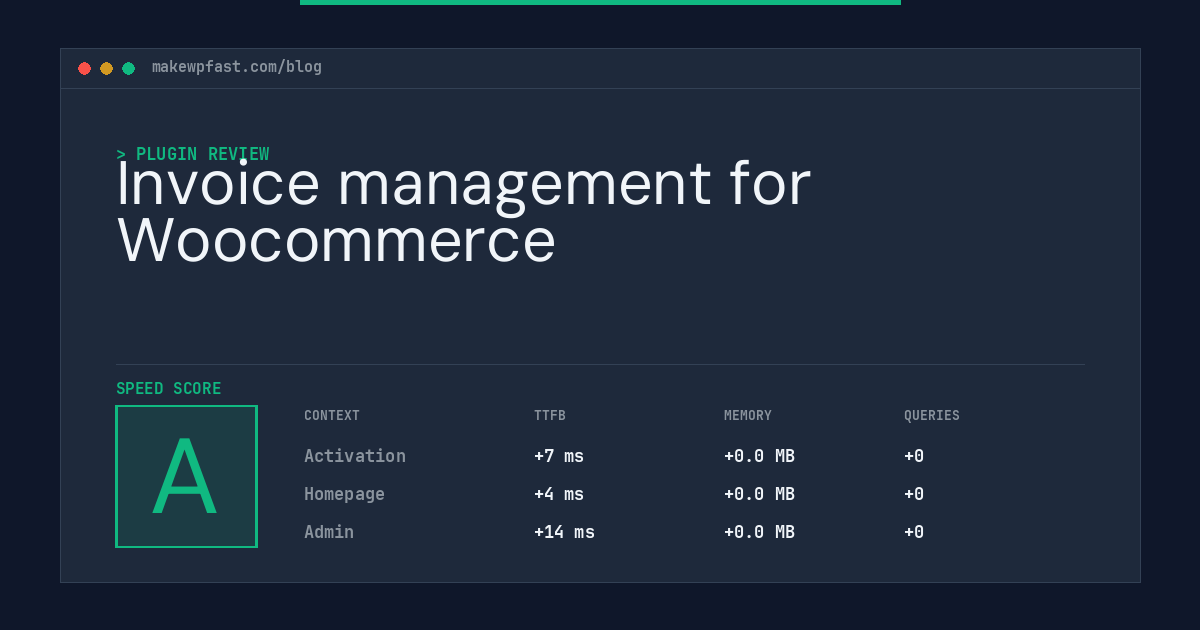Click the 'Invoice management for Woocommerce' title
The image size is (1200, 630).
click(464, 212)
